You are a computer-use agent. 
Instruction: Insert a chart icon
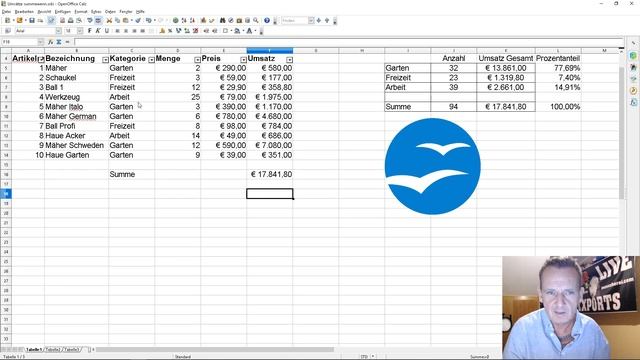pyautogui.click(x=203, y=20)
